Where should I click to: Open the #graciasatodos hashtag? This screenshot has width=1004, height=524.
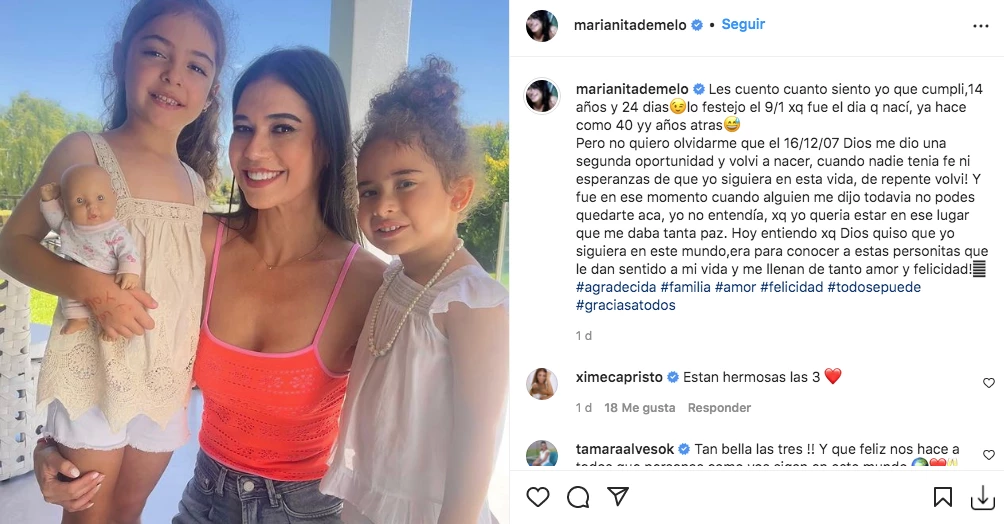coord(626,305)
